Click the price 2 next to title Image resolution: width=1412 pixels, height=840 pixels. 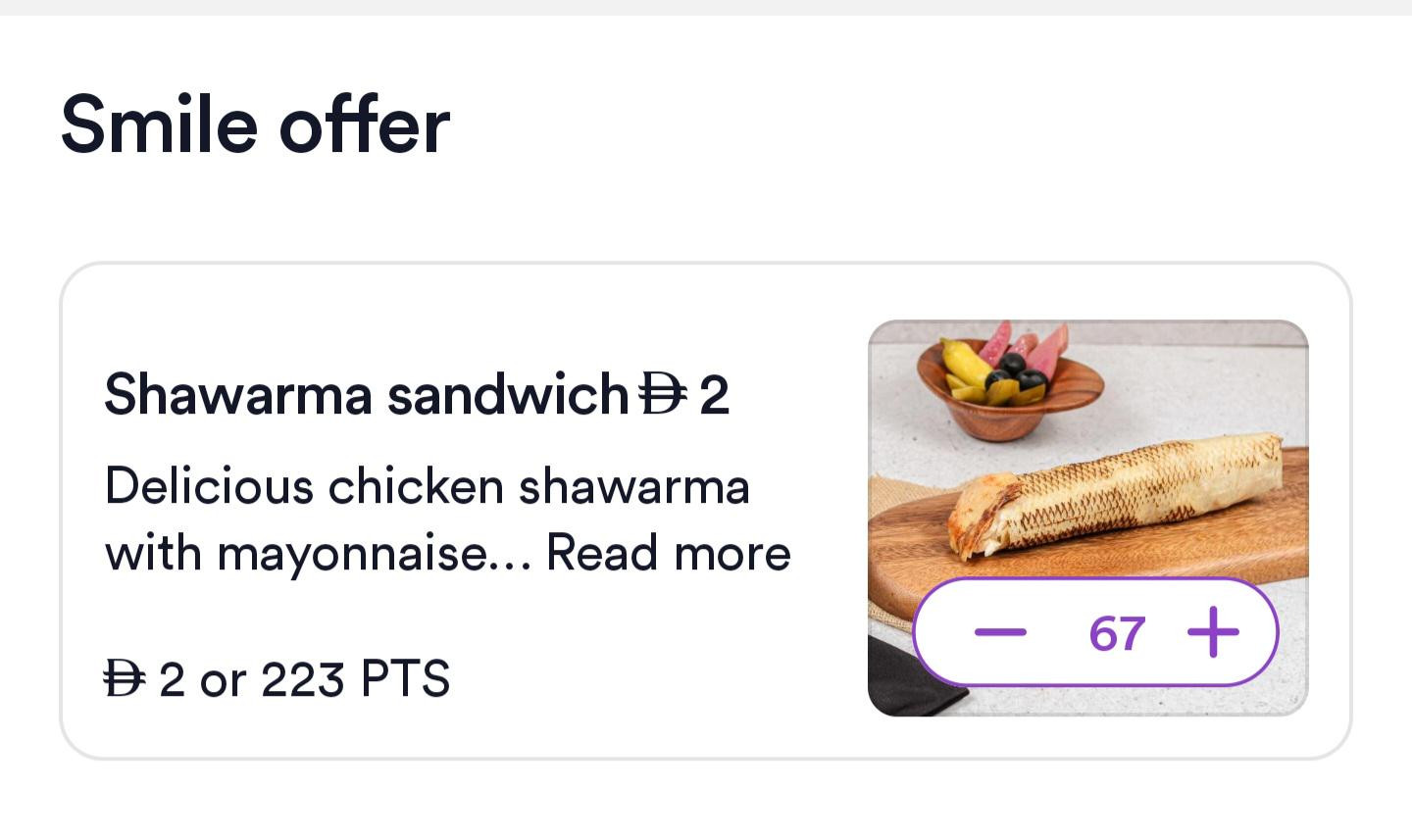[x=714, y=395]
